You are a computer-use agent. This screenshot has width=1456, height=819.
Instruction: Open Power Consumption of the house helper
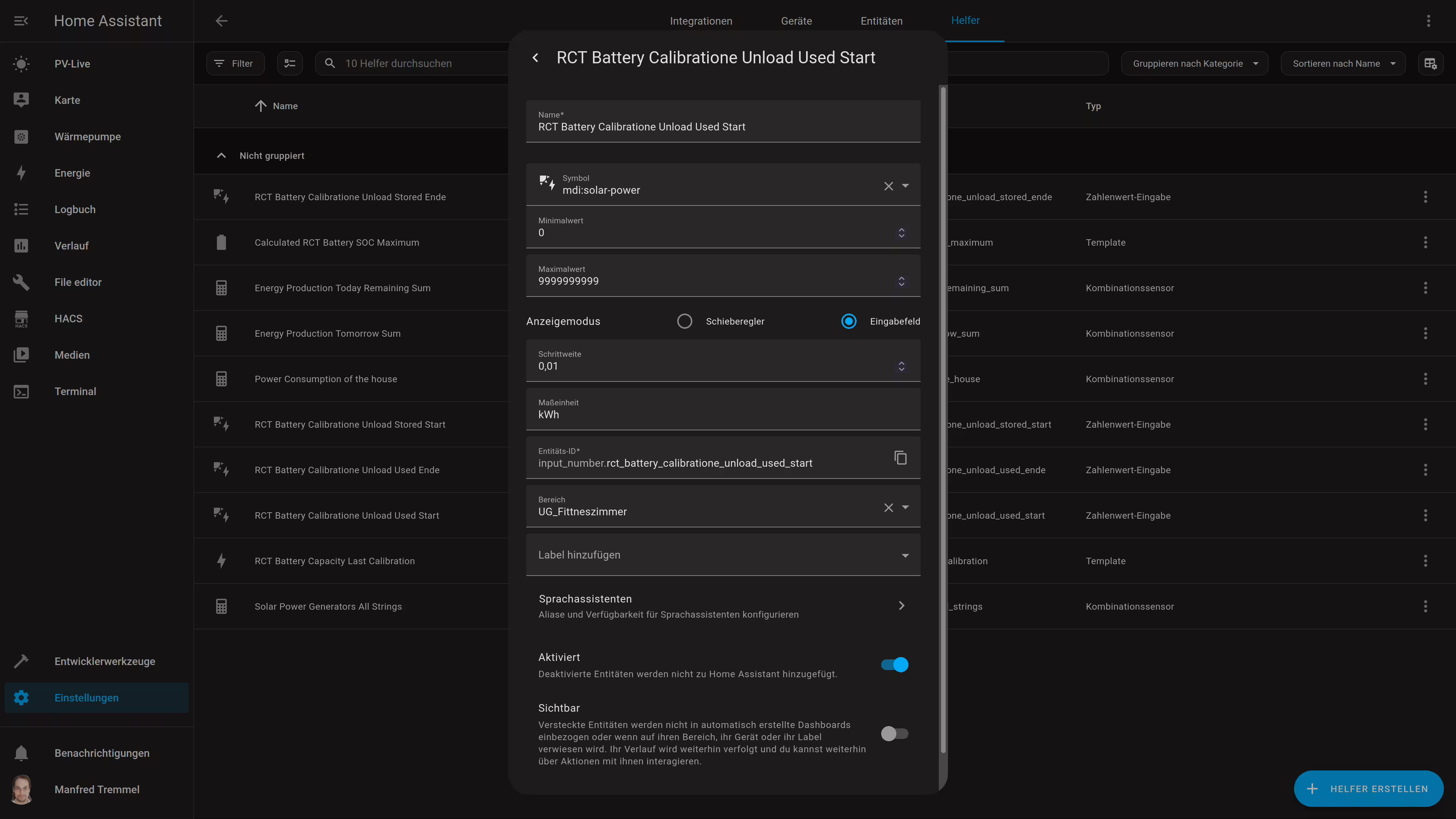pos(326,379)
